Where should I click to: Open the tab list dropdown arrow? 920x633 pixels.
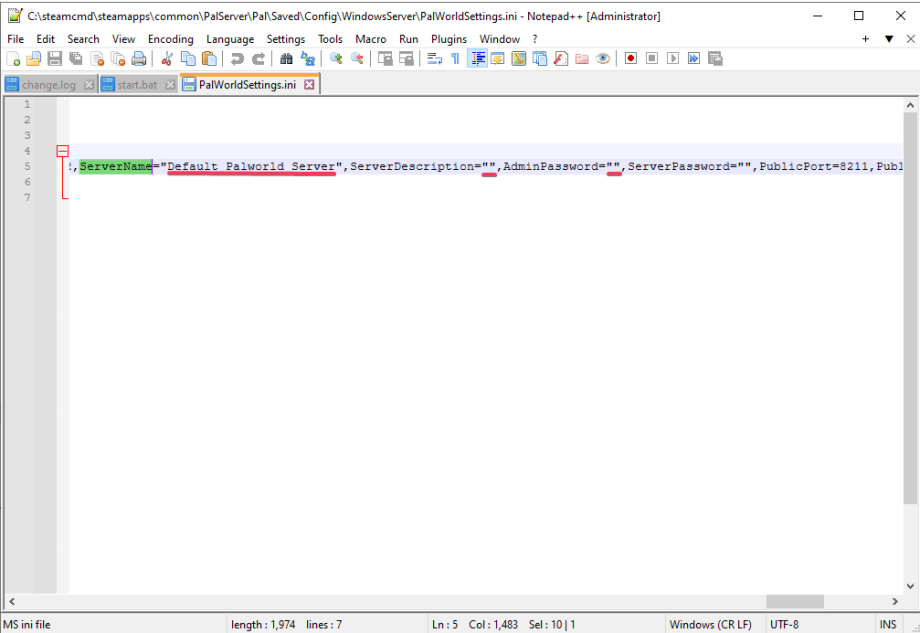(x=889, y=38)
